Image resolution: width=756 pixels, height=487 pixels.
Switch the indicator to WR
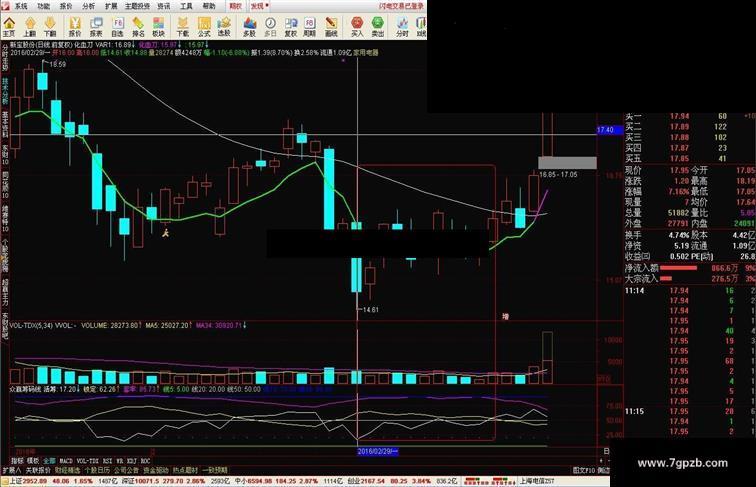click(119, 461)
